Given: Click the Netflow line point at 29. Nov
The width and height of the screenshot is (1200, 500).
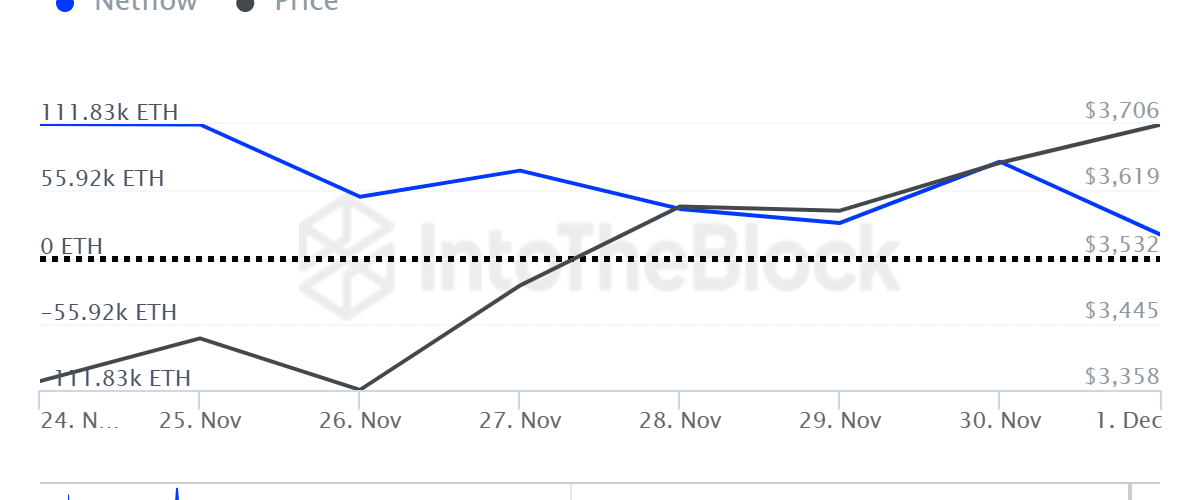Looking at the screenshot, I should tap(840, 222).
